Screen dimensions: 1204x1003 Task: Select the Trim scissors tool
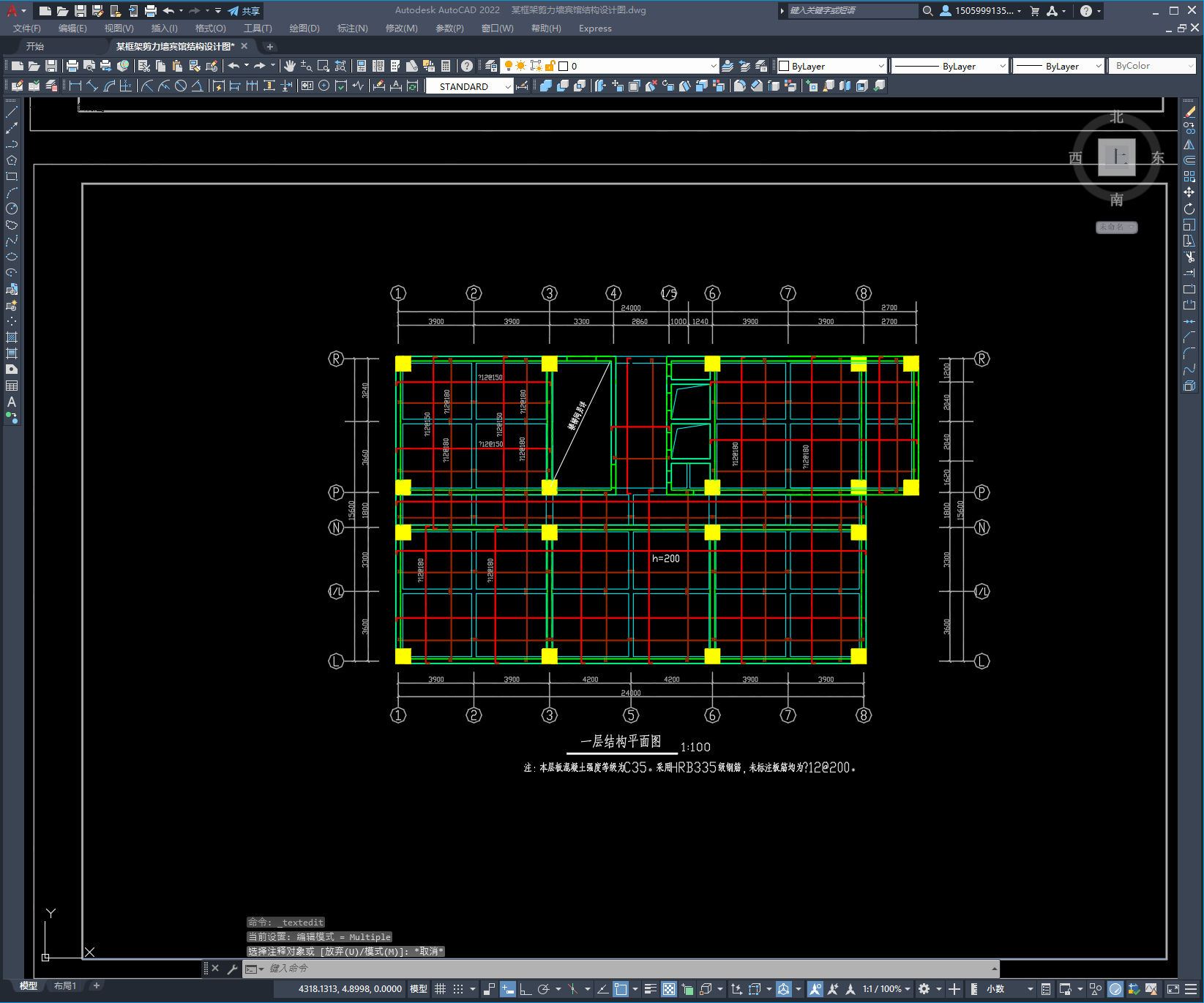click(x=1189, y=257)
